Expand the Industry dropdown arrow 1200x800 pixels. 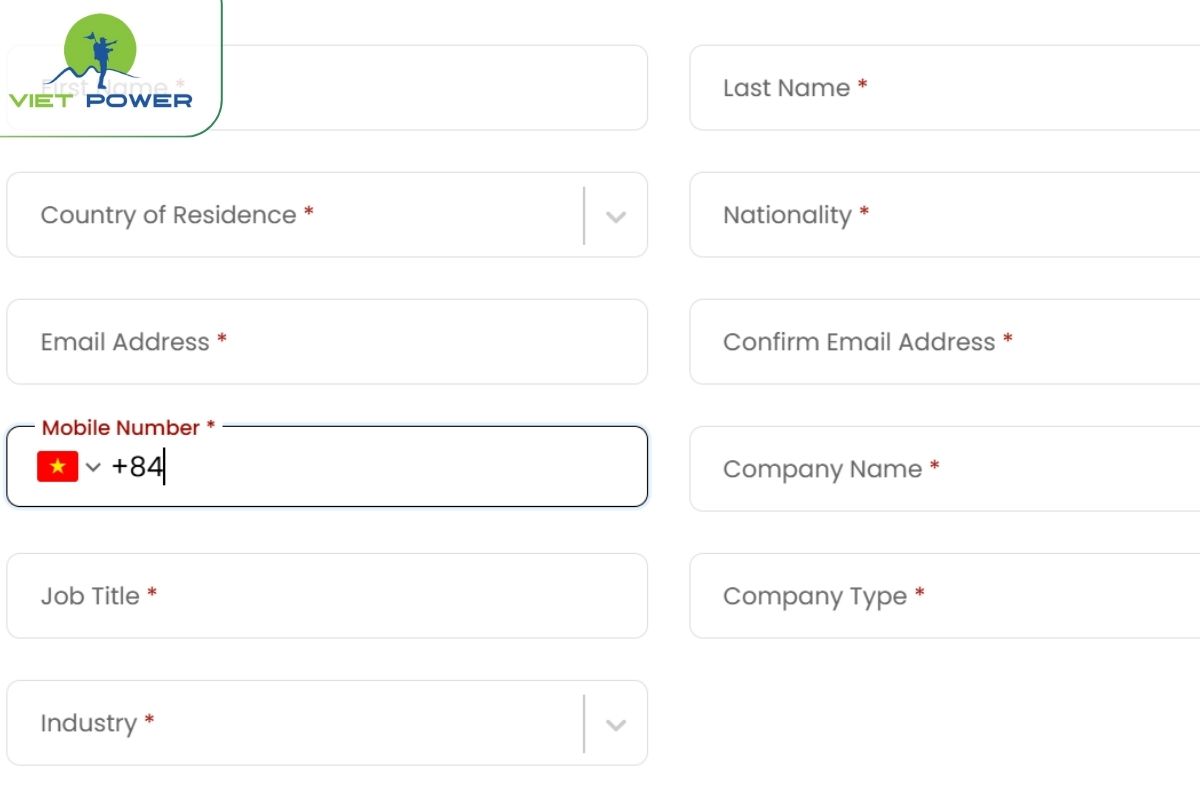[x=616, y=724]
